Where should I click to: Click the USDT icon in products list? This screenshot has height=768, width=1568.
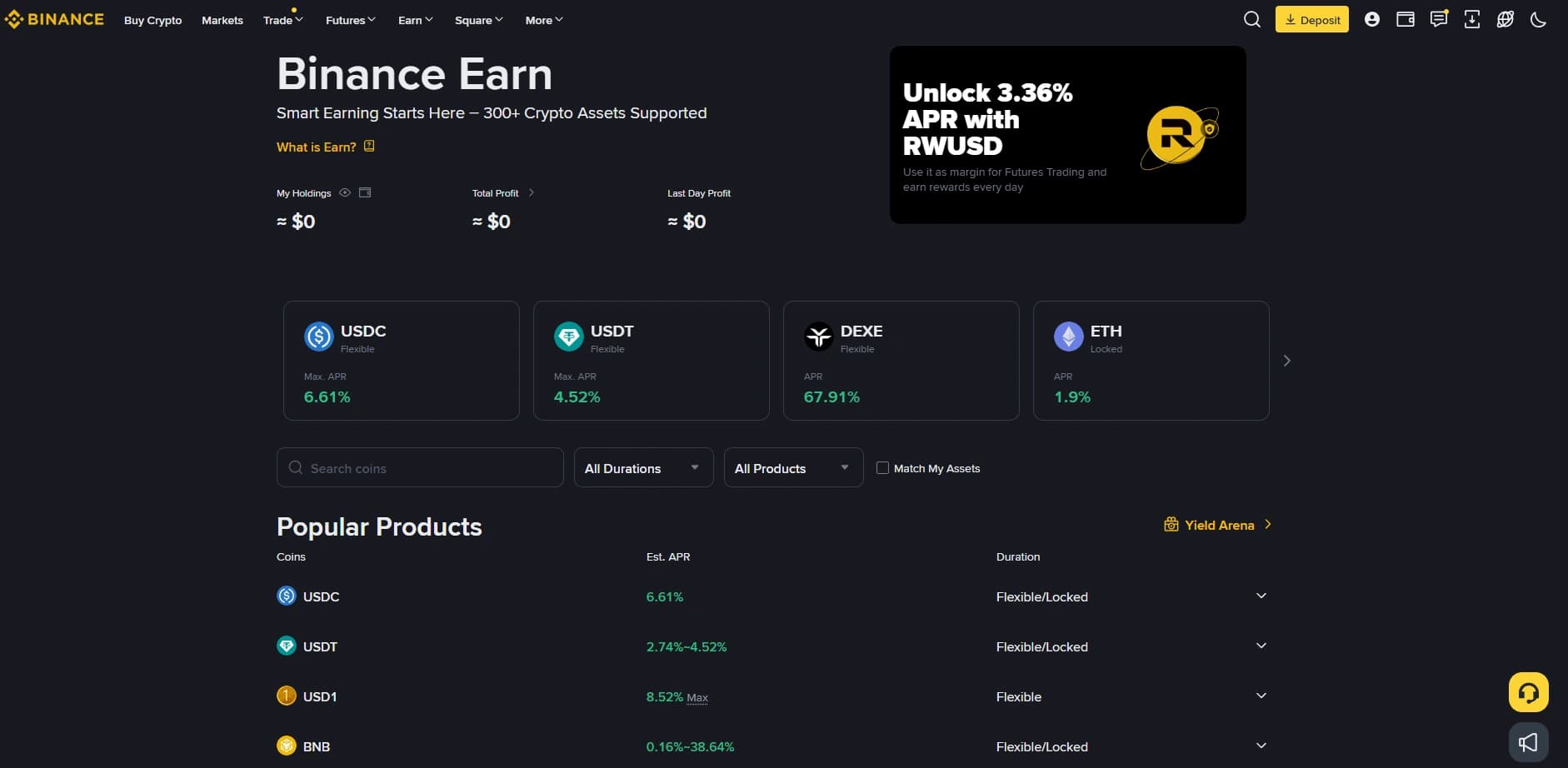(x=286, y=646)
